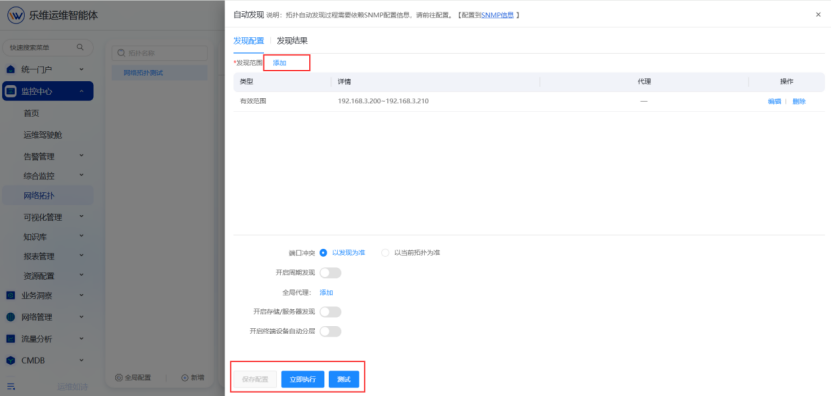Expand the 流量分析 menu chevron
831x397 pixels.
click(x=82, y=339)
